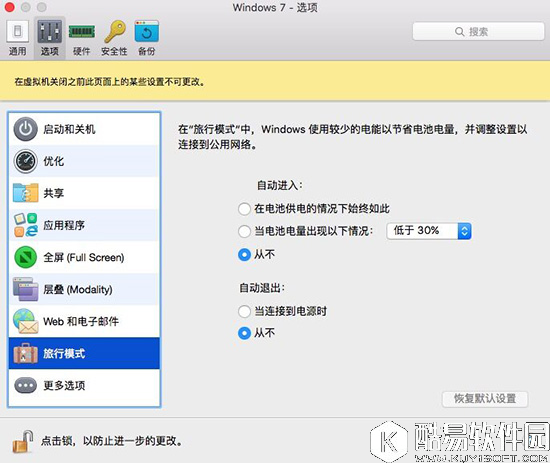
Task: Select 当连接到电源时 radio button
Action: tap(244, 311)
